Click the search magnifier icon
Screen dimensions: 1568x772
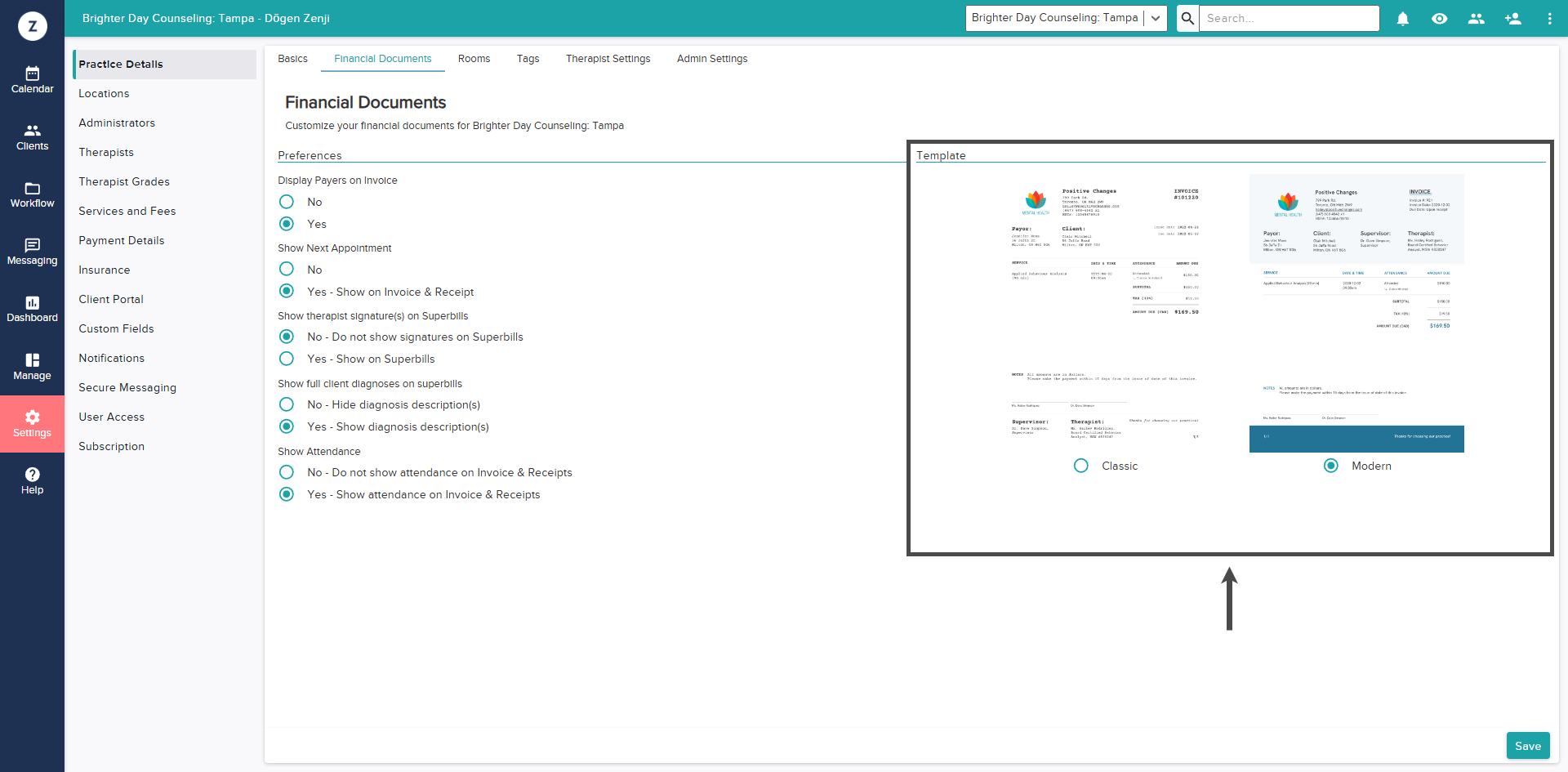pos(1187,18)
